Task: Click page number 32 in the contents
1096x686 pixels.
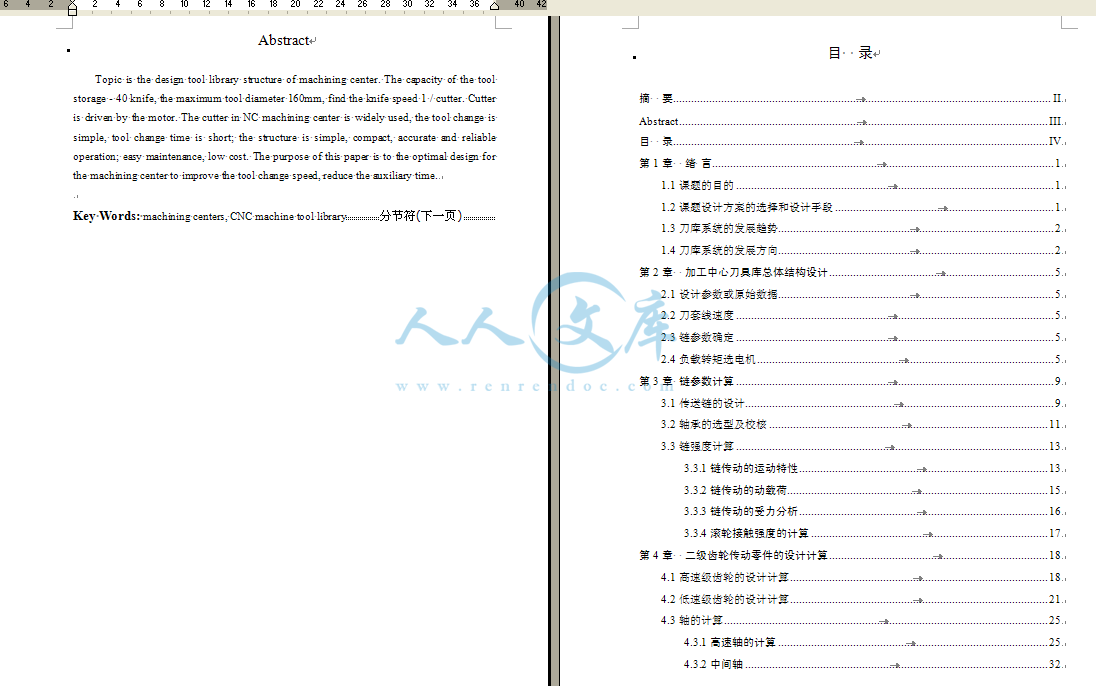Action: (x=1055, y=664)
